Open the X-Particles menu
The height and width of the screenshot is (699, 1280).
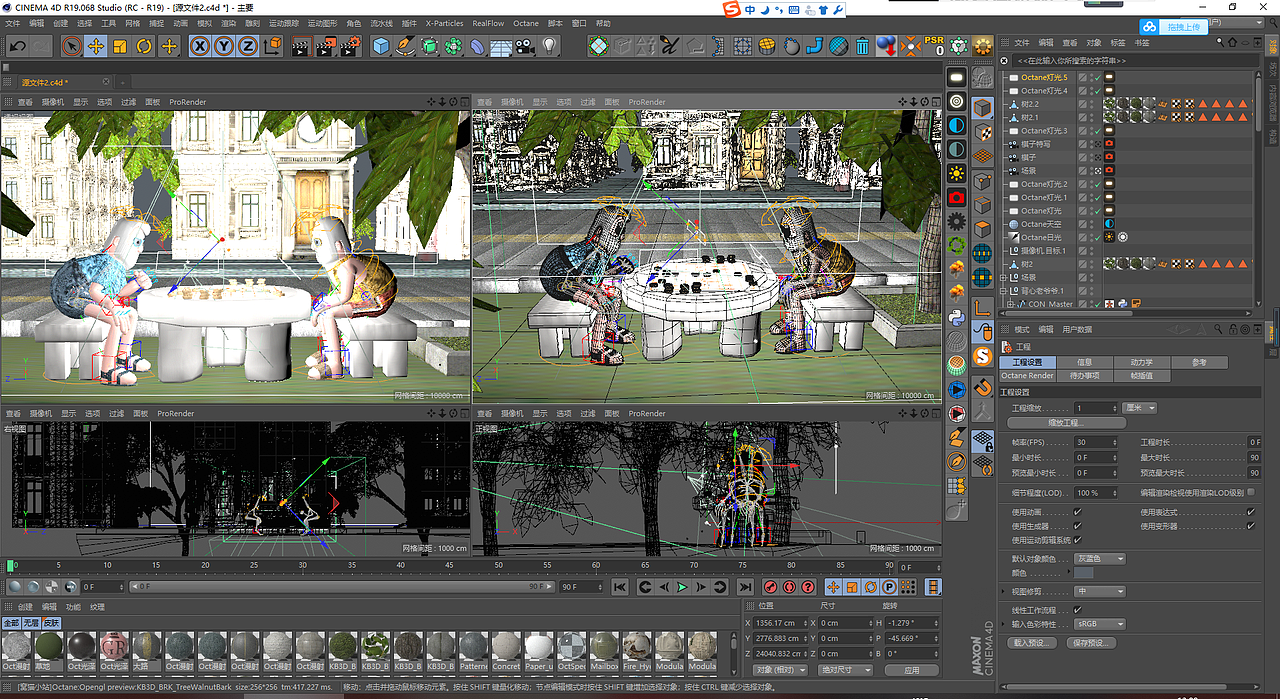point(445,22)
